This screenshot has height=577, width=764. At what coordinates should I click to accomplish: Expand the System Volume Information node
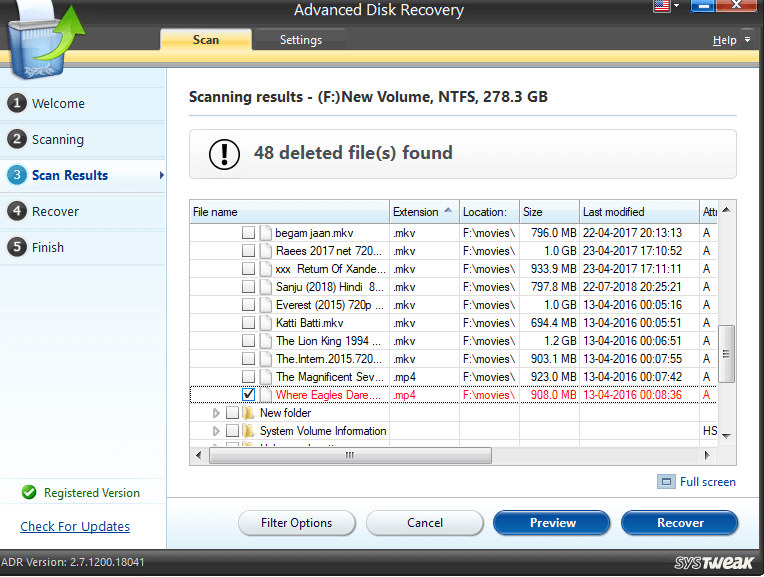click(216, 431)
